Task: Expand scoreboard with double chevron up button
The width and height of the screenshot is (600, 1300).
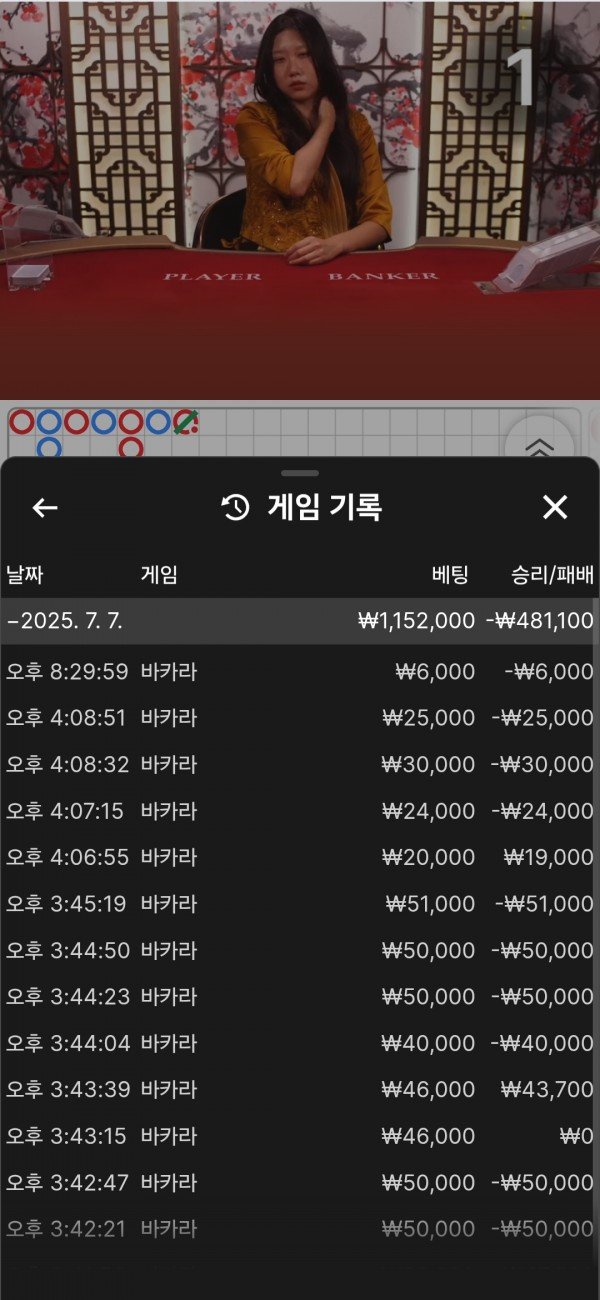Action: pos(539,446)
